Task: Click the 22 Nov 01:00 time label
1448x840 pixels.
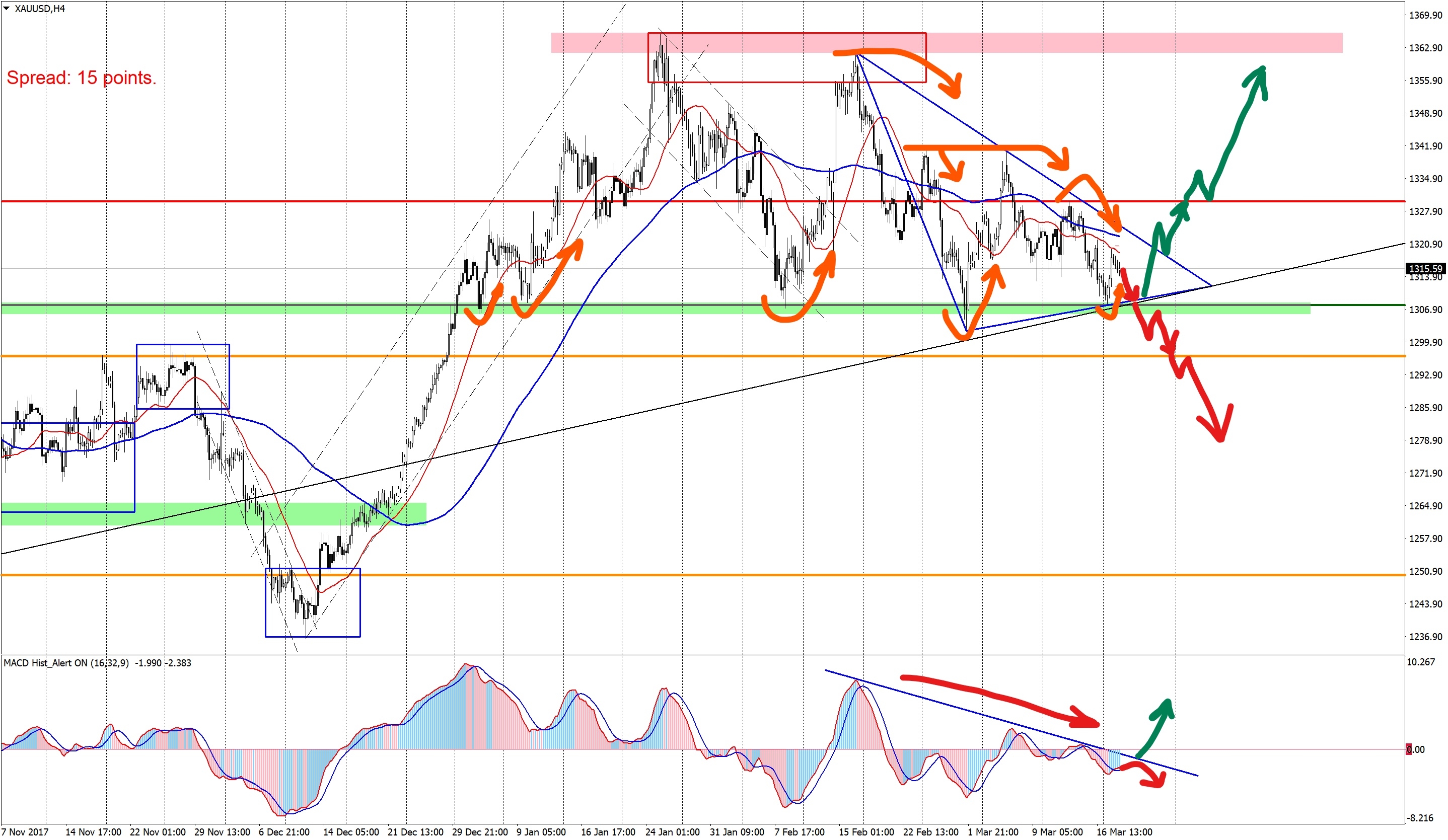Action: 158,832
